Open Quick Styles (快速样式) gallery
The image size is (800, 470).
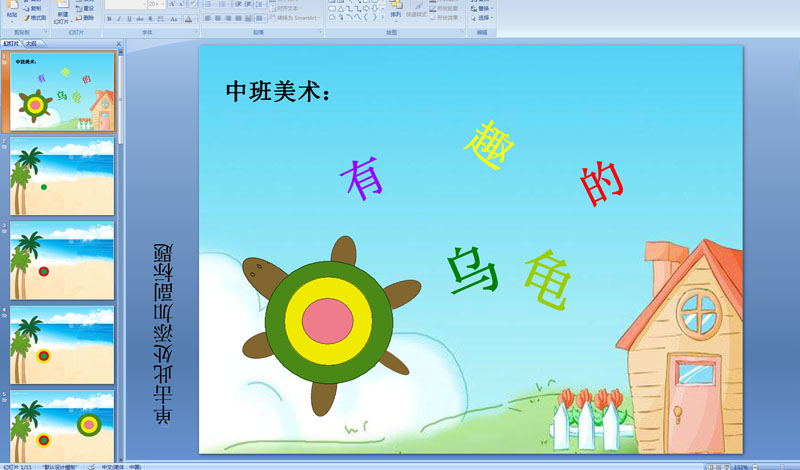click(x=416, y=11)
